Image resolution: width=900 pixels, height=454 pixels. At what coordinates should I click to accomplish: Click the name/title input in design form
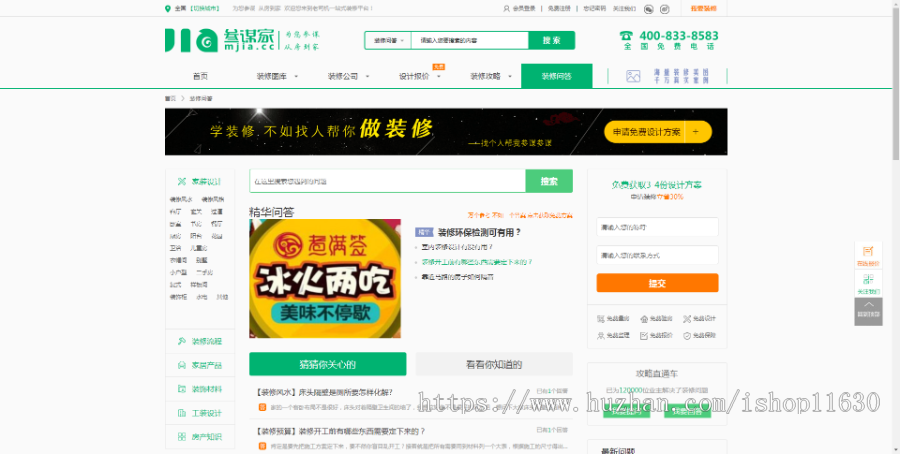[657, 227]
